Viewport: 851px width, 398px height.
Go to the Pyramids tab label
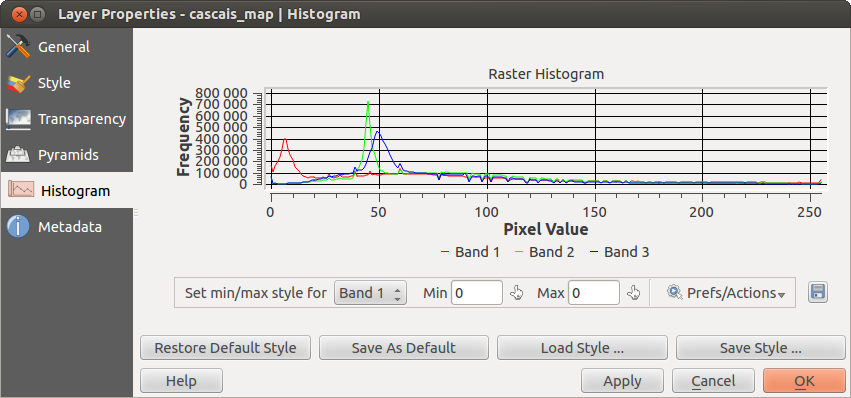click(68, 155)
